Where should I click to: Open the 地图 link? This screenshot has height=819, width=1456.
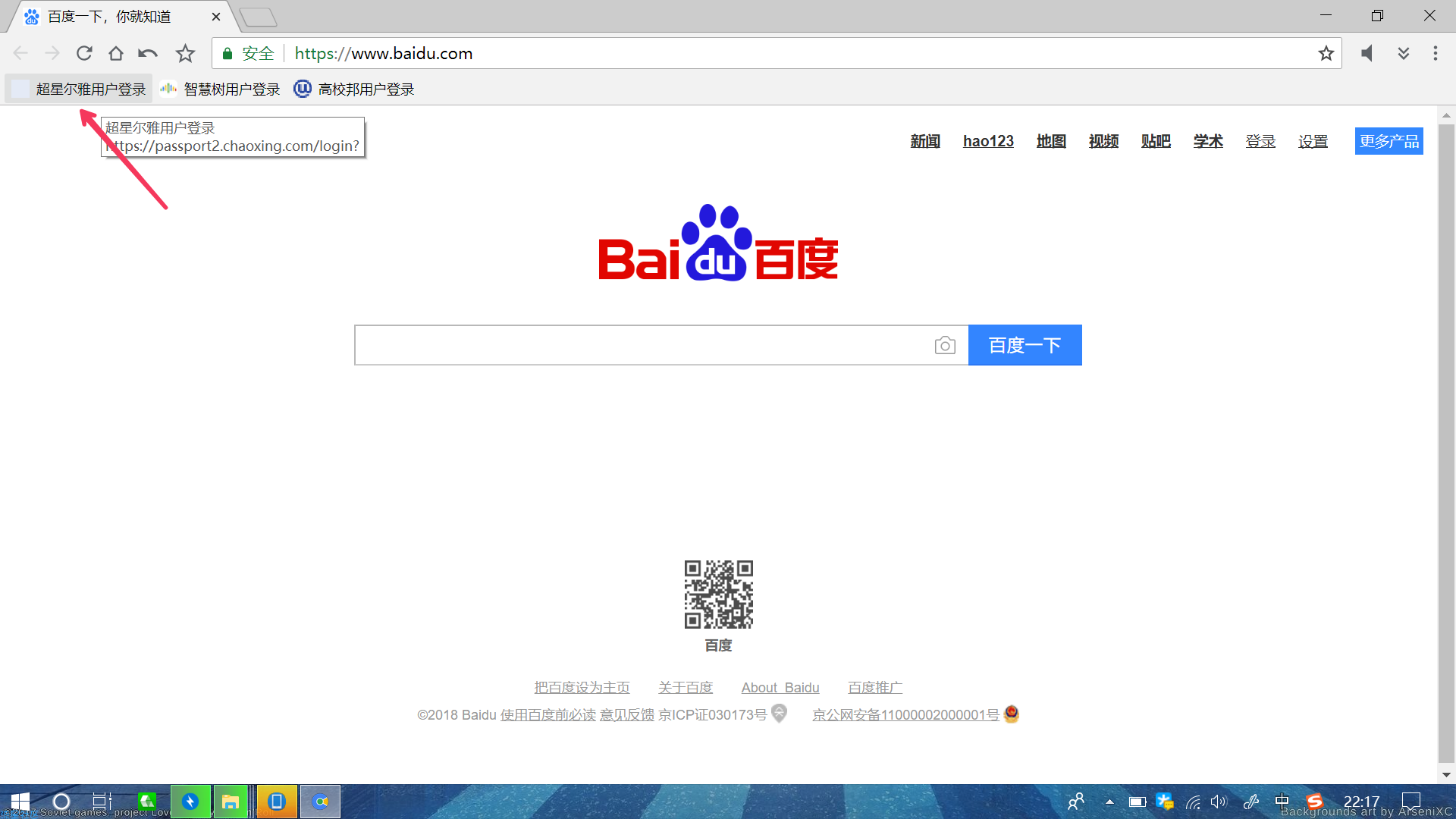(1051, 141)
